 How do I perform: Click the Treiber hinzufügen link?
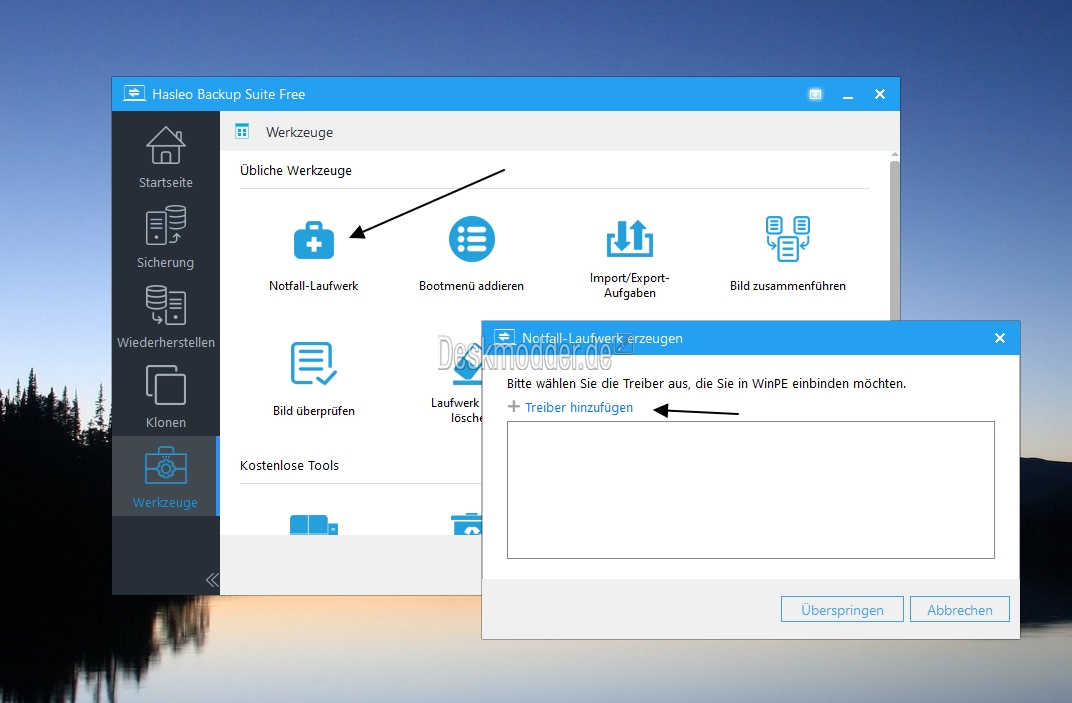pyautogui.click(x=578, y=408)
